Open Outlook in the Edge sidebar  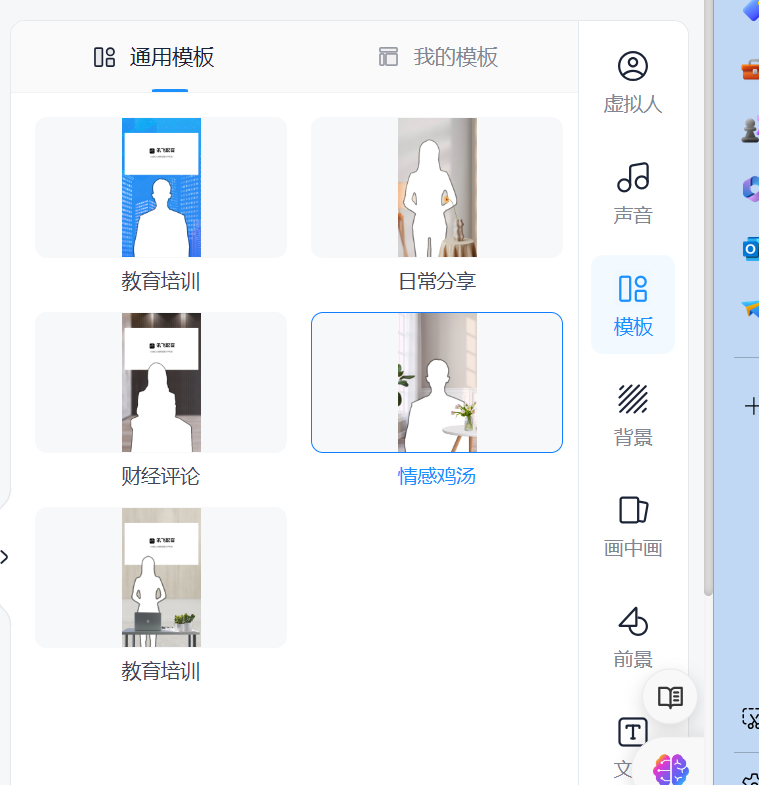coord(750,249)
